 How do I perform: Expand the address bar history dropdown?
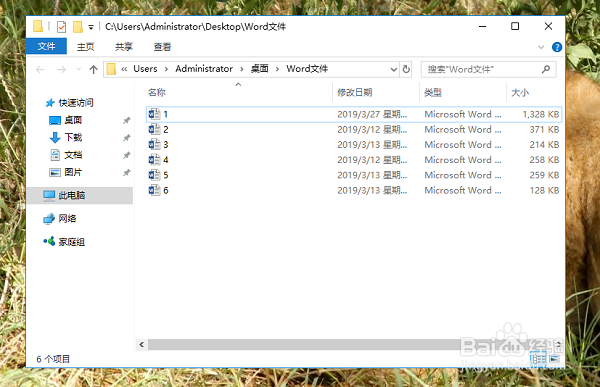pyautogui.click(x=393, y=69)
